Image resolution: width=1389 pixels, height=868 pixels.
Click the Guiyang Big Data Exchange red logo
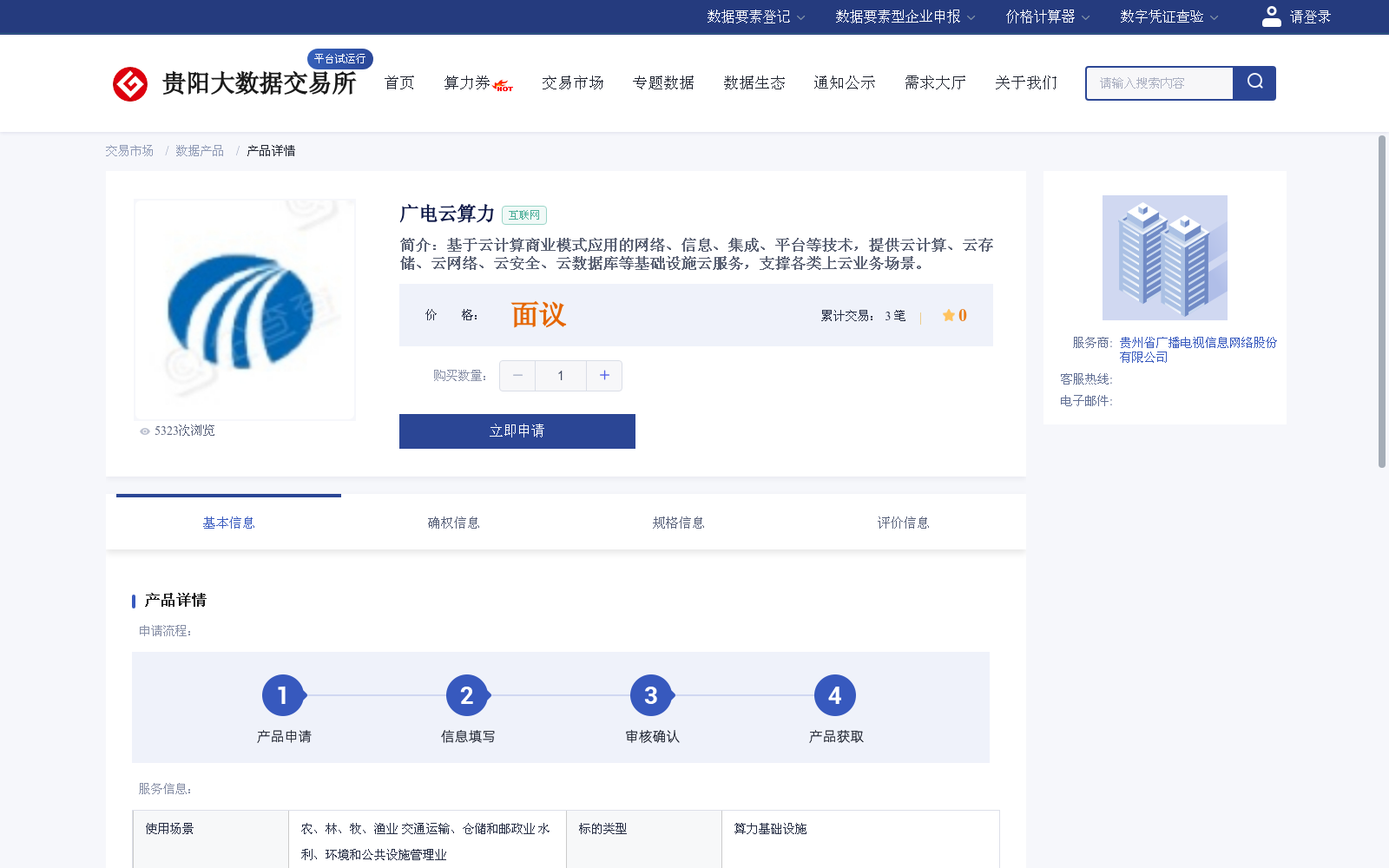coord(130,84)
